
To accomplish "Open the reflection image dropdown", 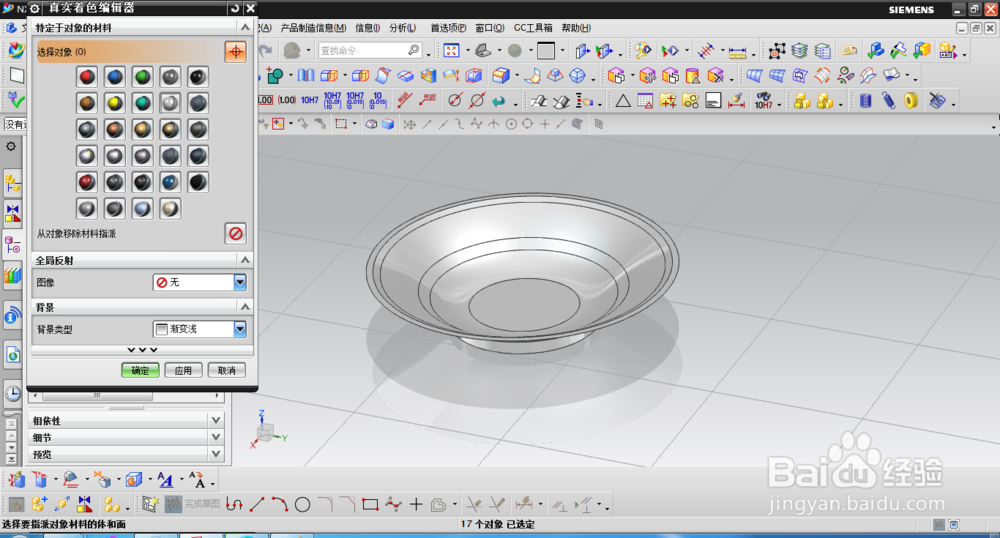I will point(240,282).
